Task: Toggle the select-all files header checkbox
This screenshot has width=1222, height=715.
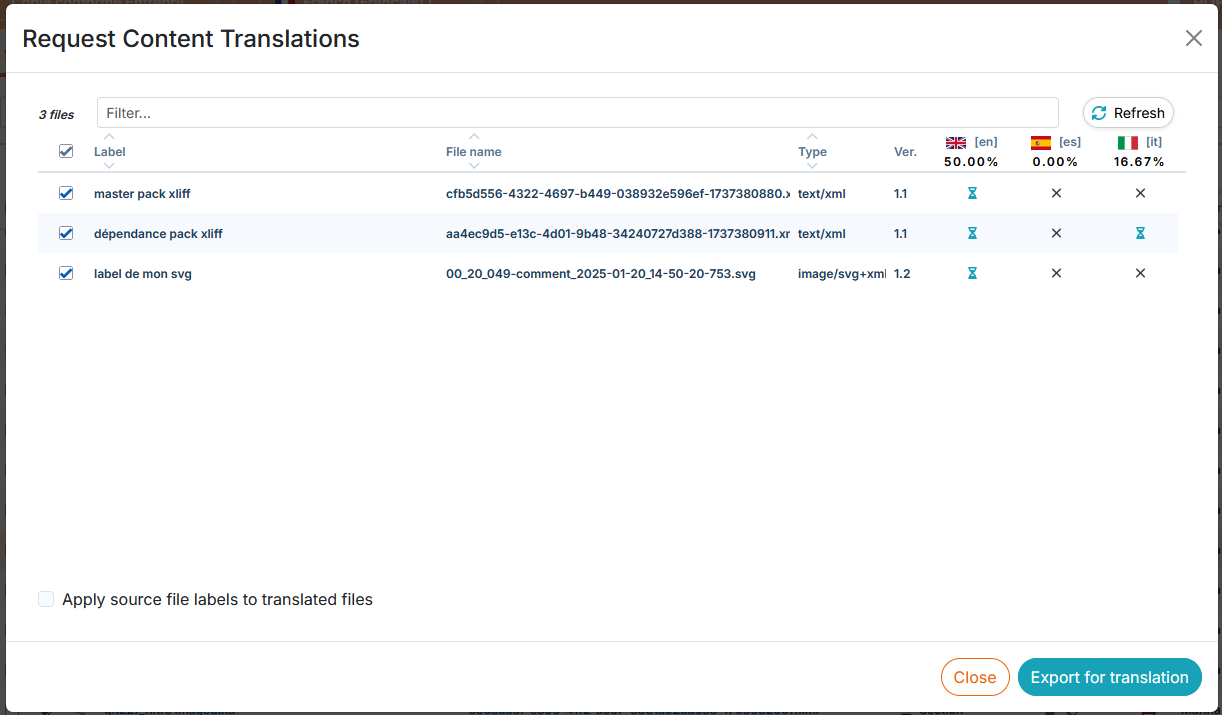Action: tap(66, 151)
